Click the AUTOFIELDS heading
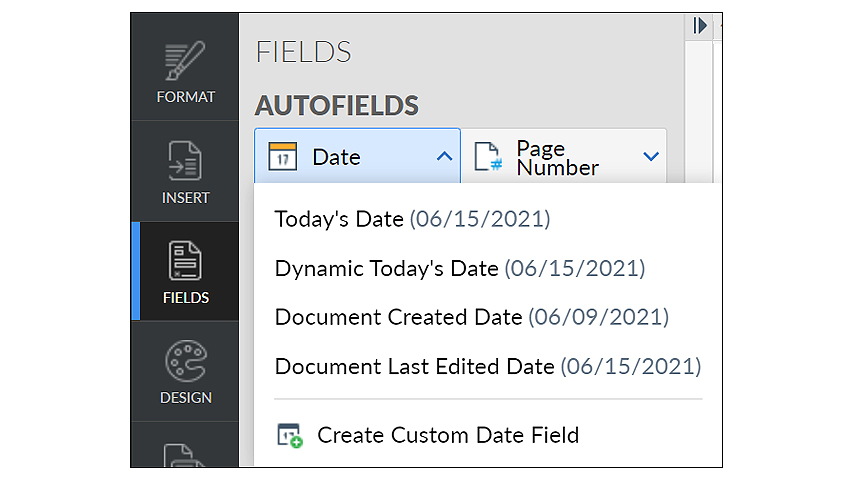Image resolution: width=853 pixels, height=480 pixels. 337,106
